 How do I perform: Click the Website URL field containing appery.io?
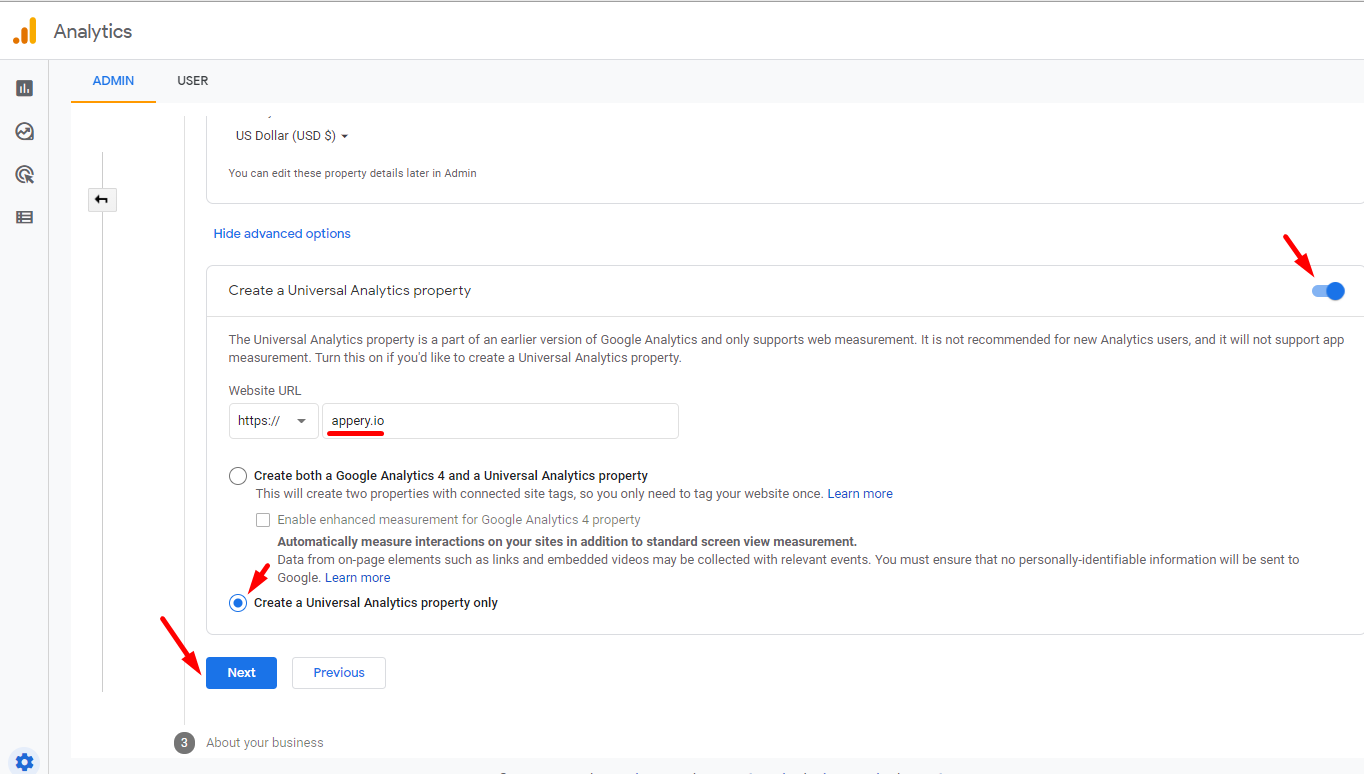(500, 421)
